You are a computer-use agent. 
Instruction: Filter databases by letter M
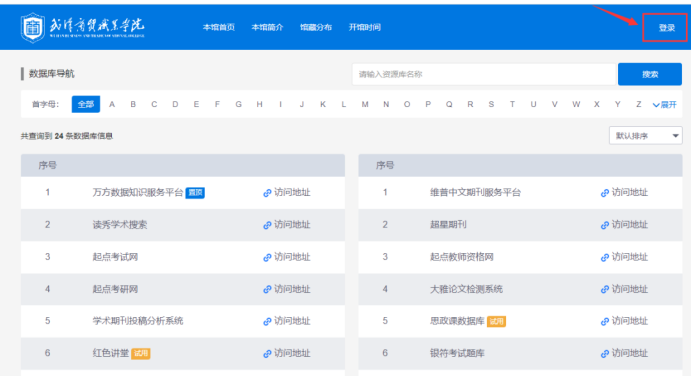coord(365,104)
